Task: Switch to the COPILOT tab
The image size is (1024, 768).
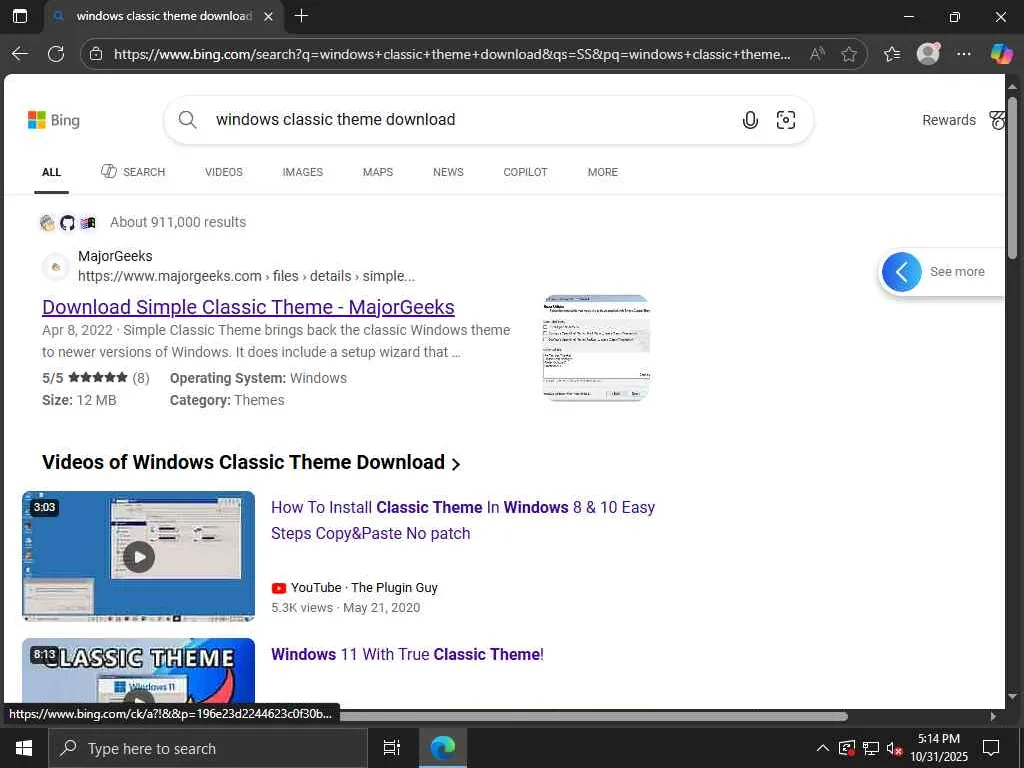Action: [525, 172]
